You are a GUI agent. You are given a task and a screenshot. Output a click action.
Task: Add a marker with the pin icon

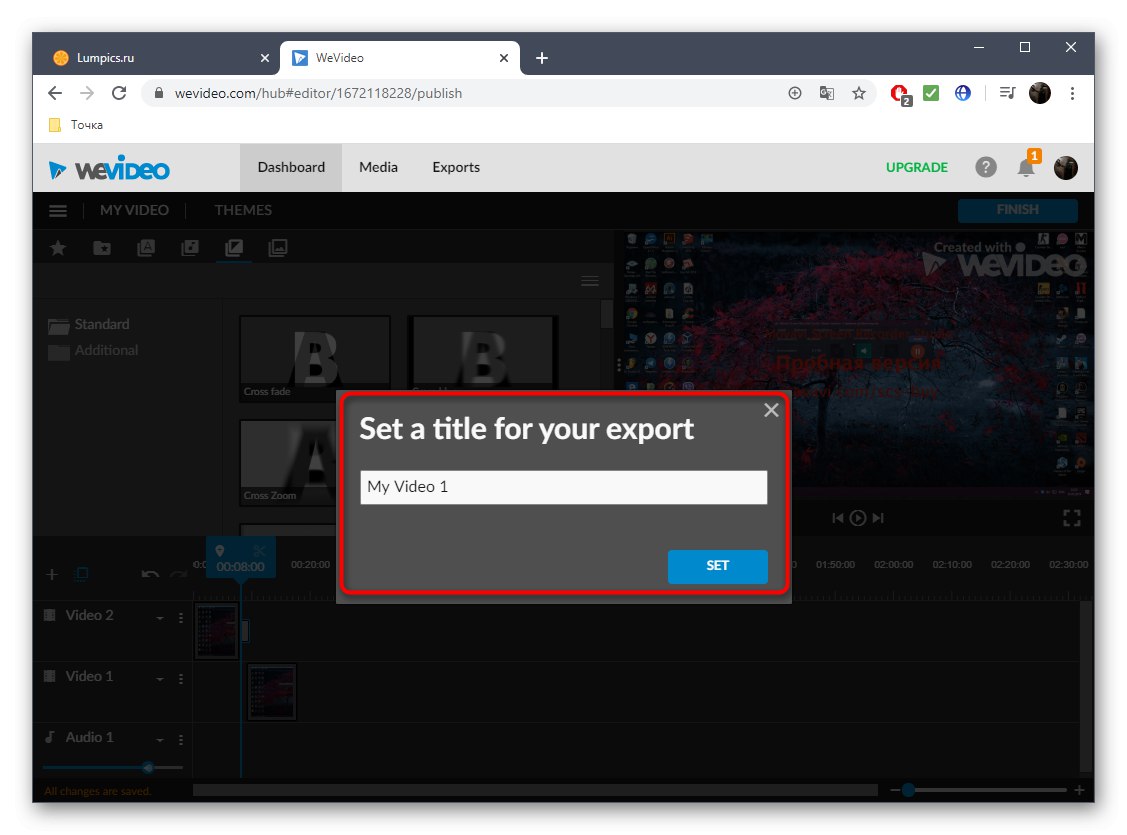pyautogui.click(x=221, y=550)
